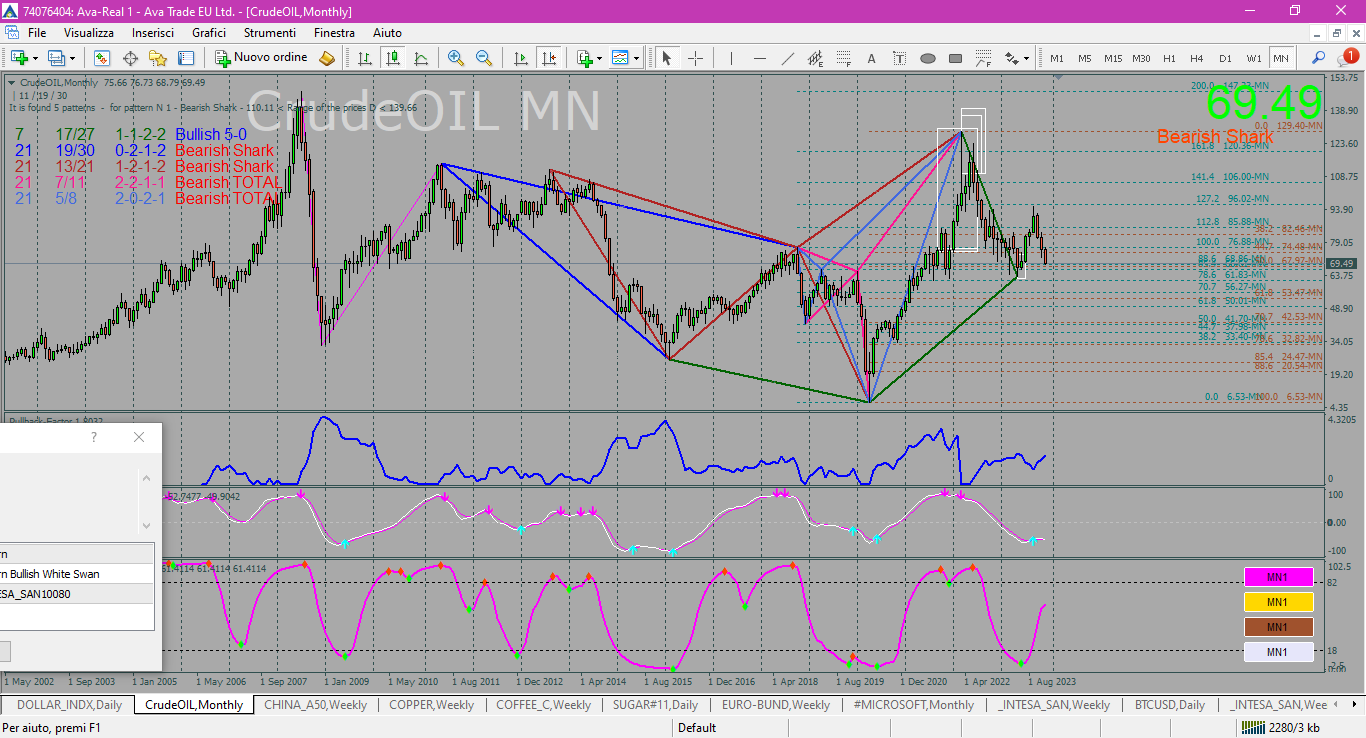1366x738 pixels.
Task: Switch to M1 timeframe
Action: (x=1057, y=58)
